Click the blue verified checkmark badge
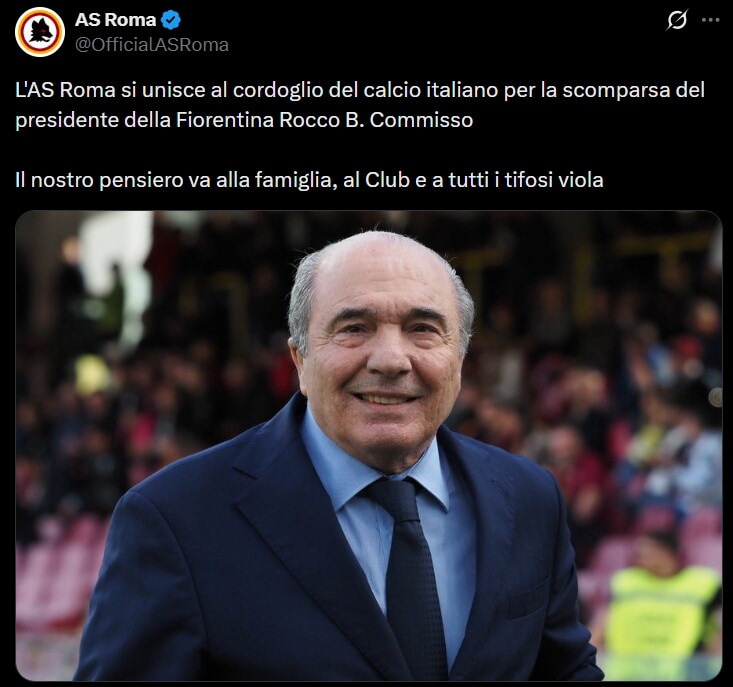The height and width of the screenshot is (687, 733). (171, 20)
